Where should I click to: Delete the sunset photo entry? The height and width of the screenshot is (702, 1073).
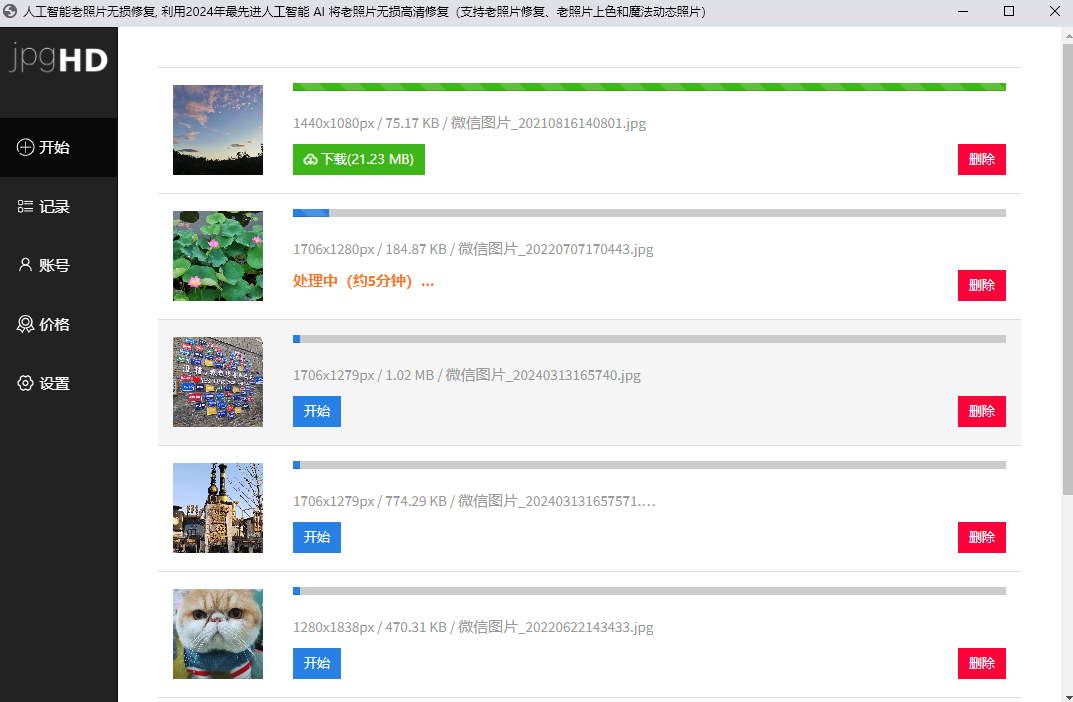tap(981, 159)
